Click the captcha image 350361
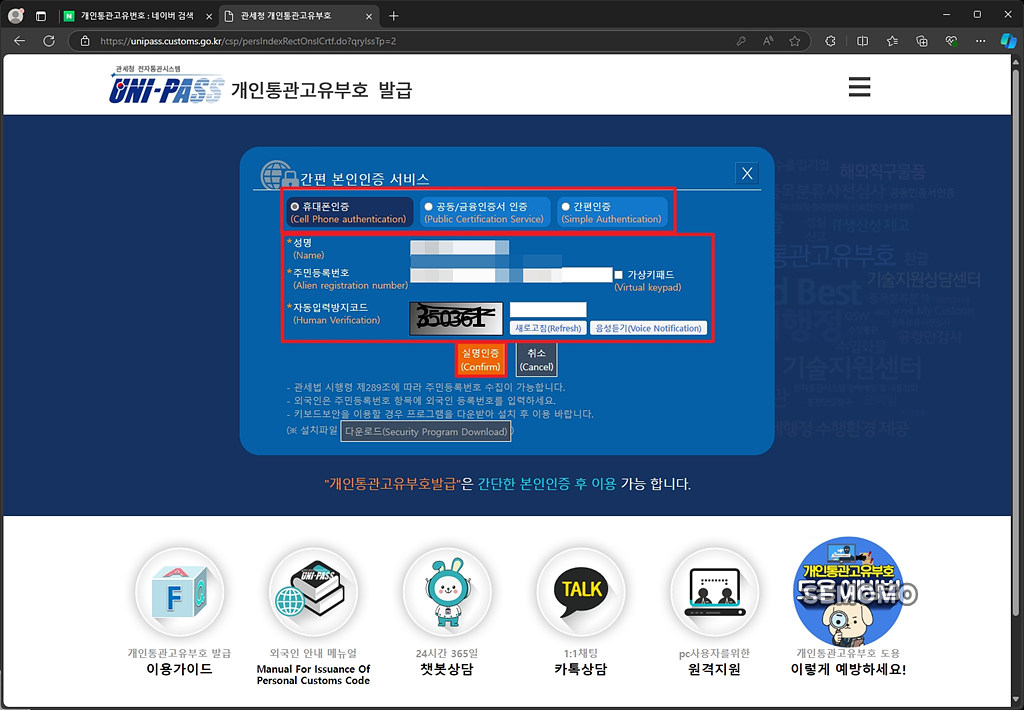Image resolution: width=1024 pixels, height=710 pixels. [456, 318]
